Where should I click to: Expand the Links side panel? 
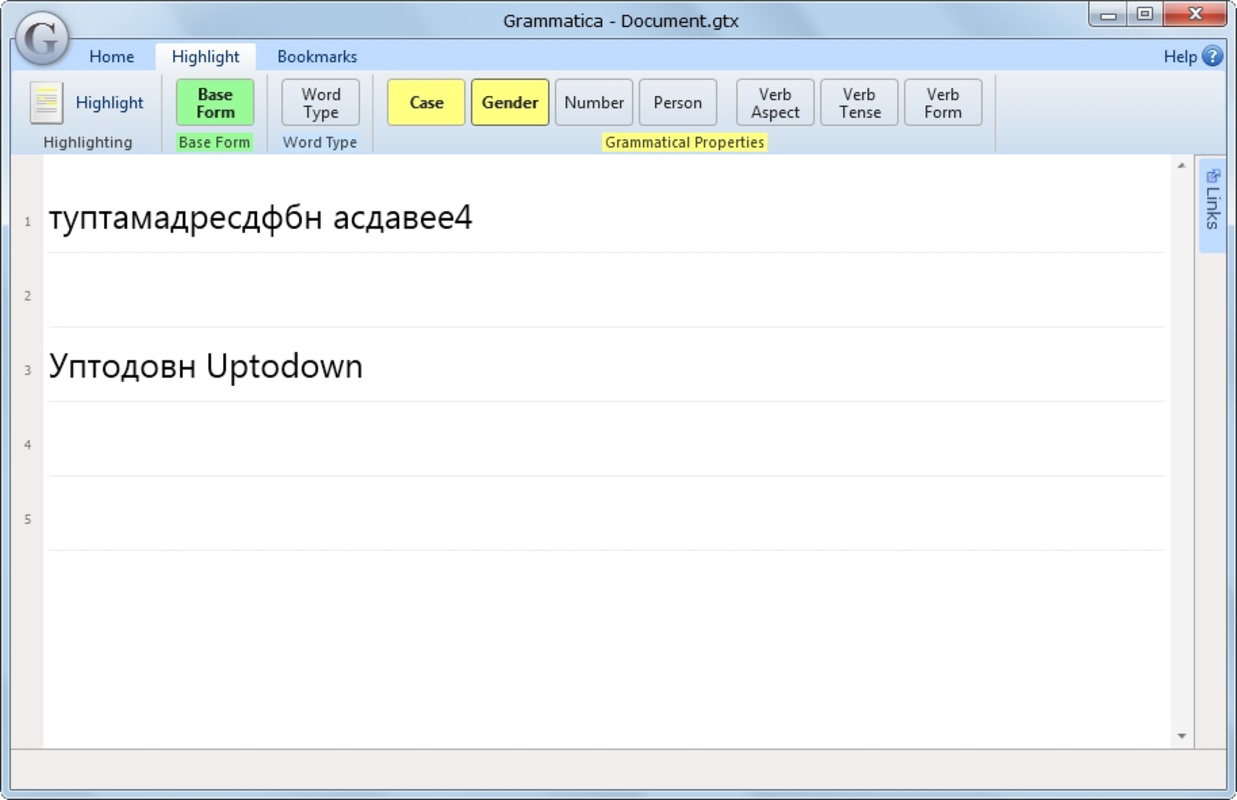click(x=1213, y=208)
